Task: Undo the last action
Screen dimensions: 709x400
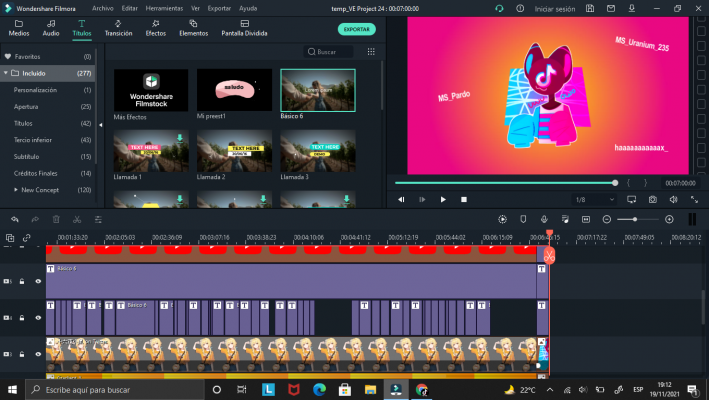Action: click(x=15, y=219)
